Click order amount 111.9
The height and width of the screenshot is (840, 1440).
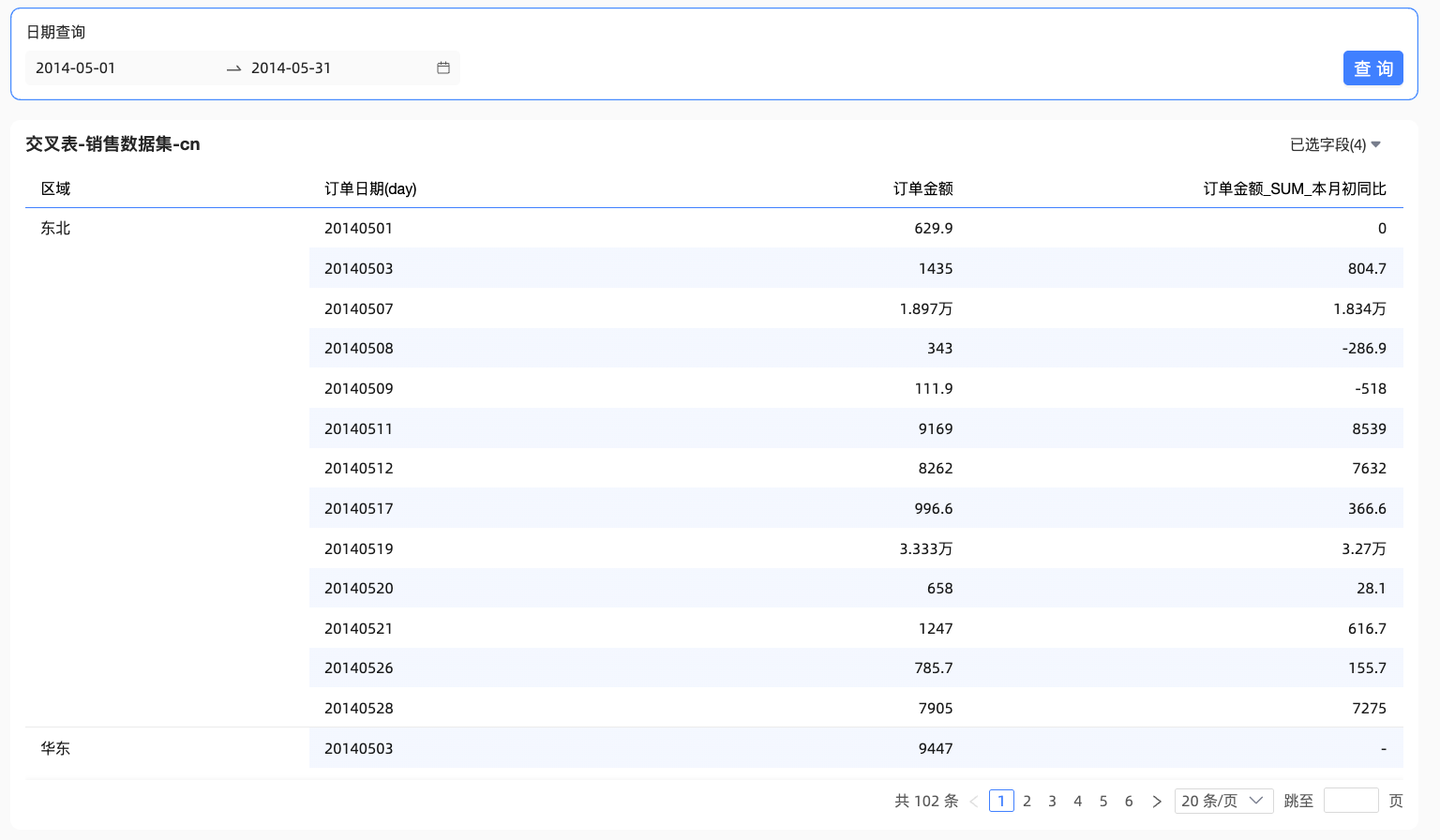pyautogui.click(x=934, y=388)
